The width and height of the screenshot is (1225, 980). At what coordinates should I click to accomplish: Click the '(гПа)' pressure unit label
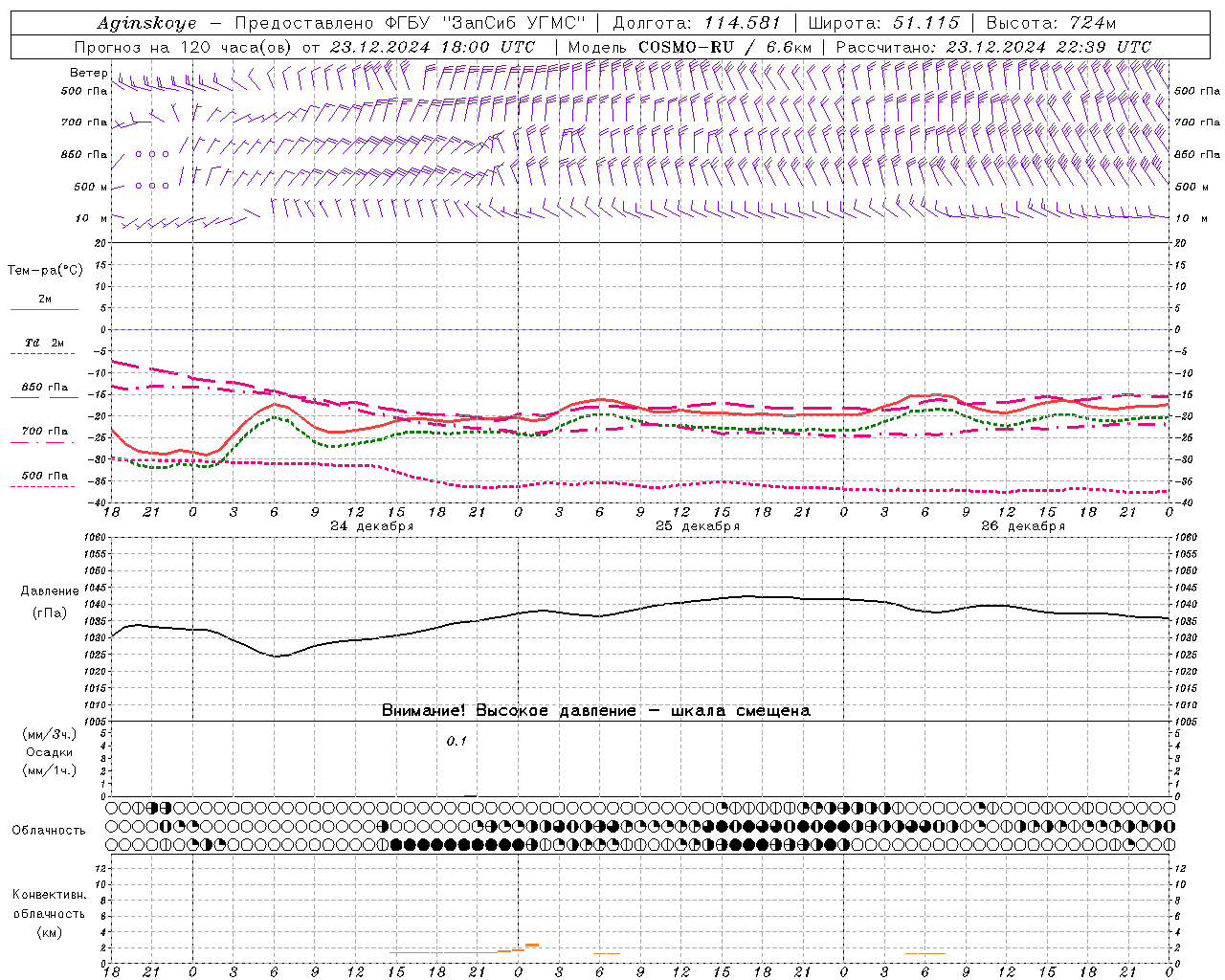[x=50, y=613]
